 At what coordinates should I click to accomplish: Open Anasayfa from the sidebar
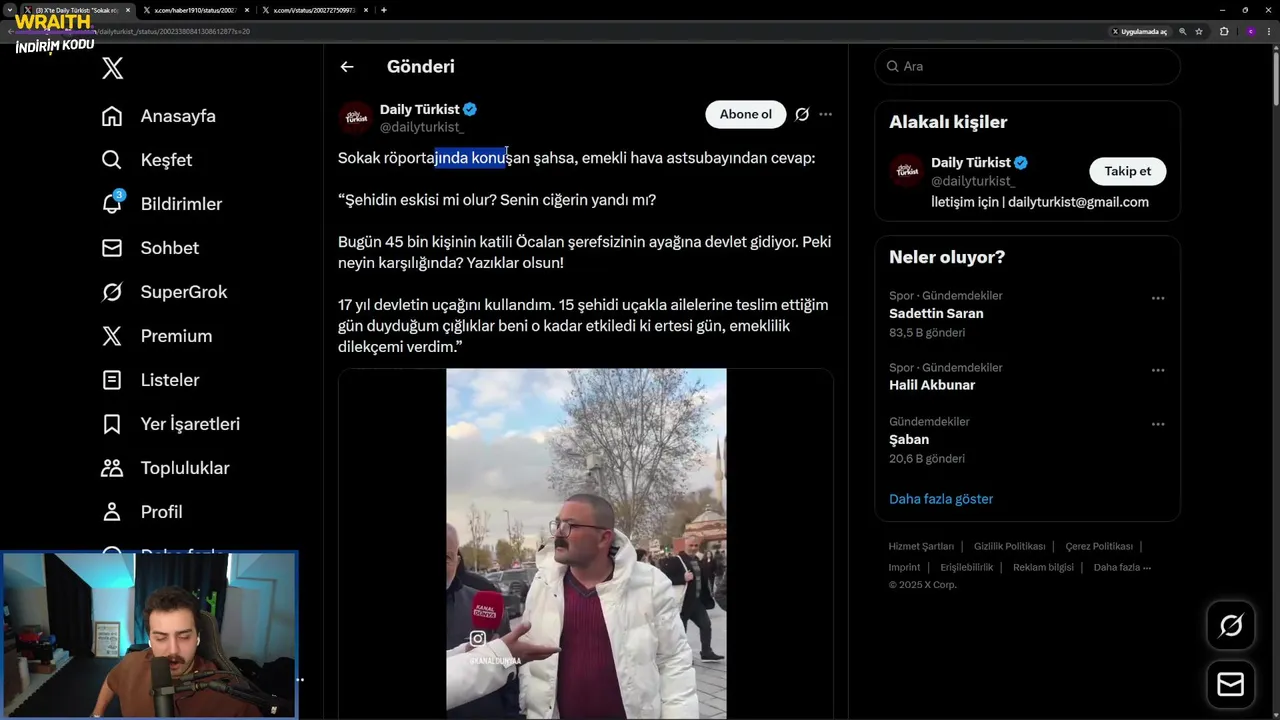point(159,116)
